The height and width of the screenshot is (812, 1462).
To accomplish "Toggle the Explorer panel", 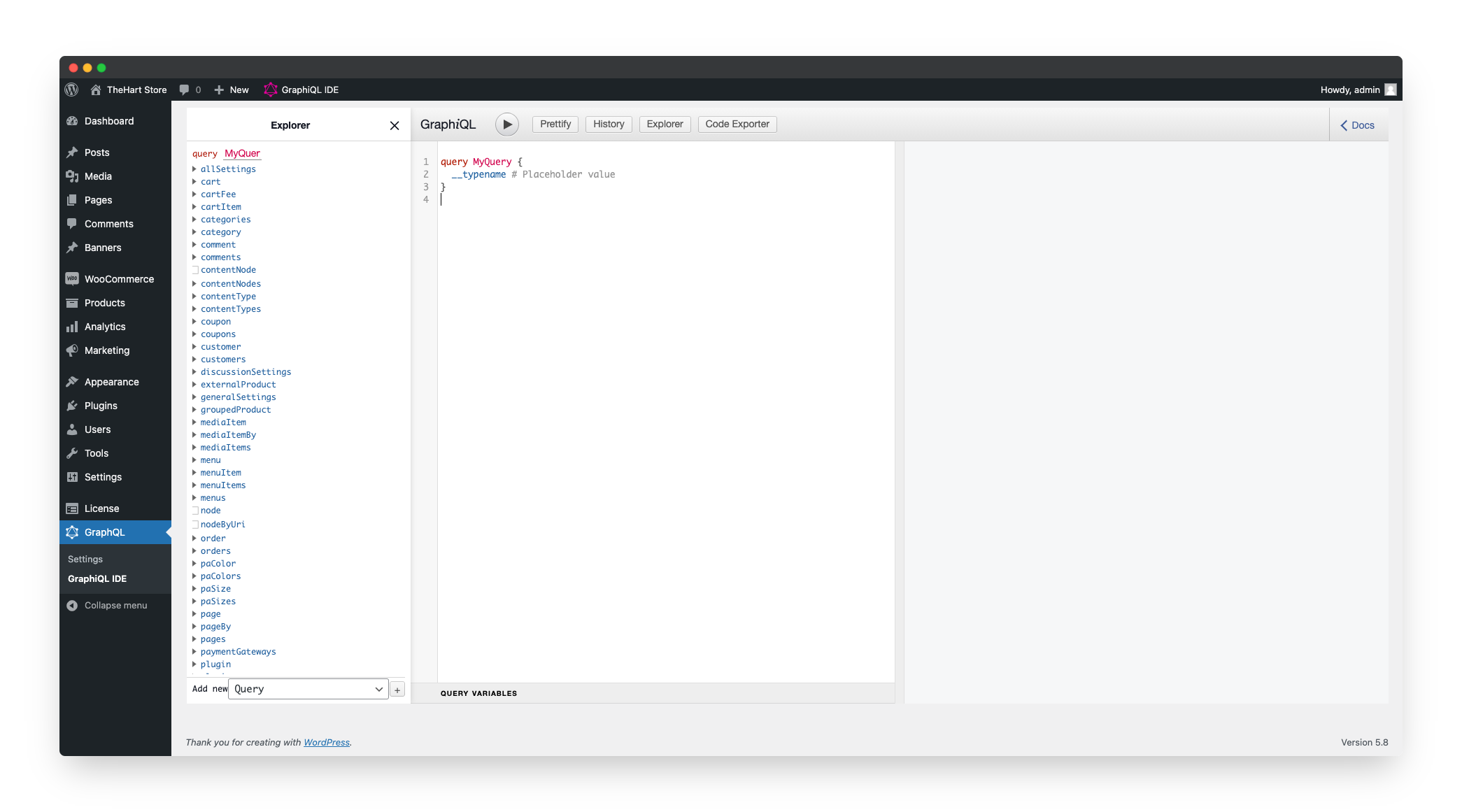I will coord(665,123).
